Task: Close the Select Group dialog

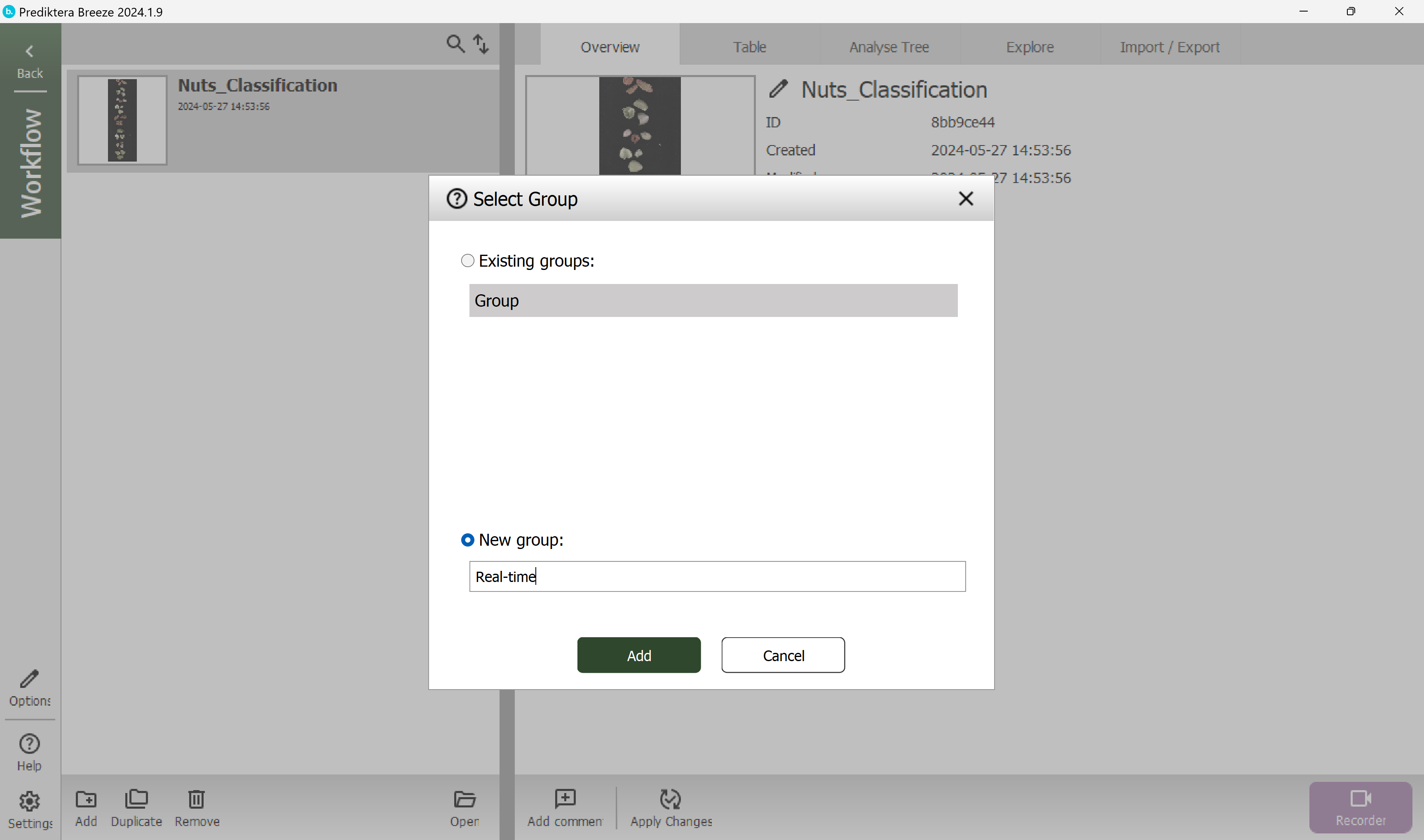Action: [x=966, y=199]
